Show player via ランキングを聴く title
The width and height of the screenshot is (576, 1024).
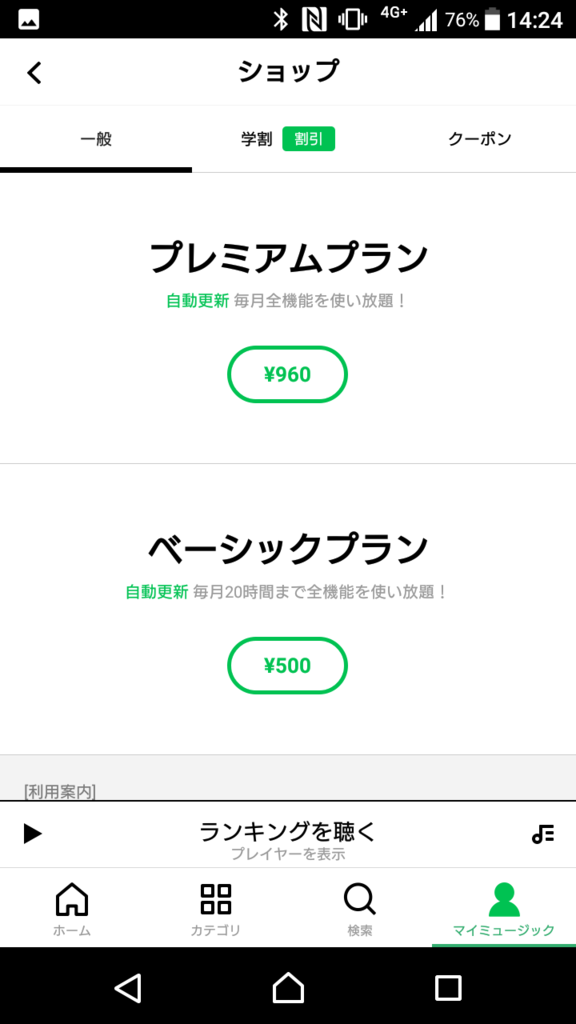[288, 831]
